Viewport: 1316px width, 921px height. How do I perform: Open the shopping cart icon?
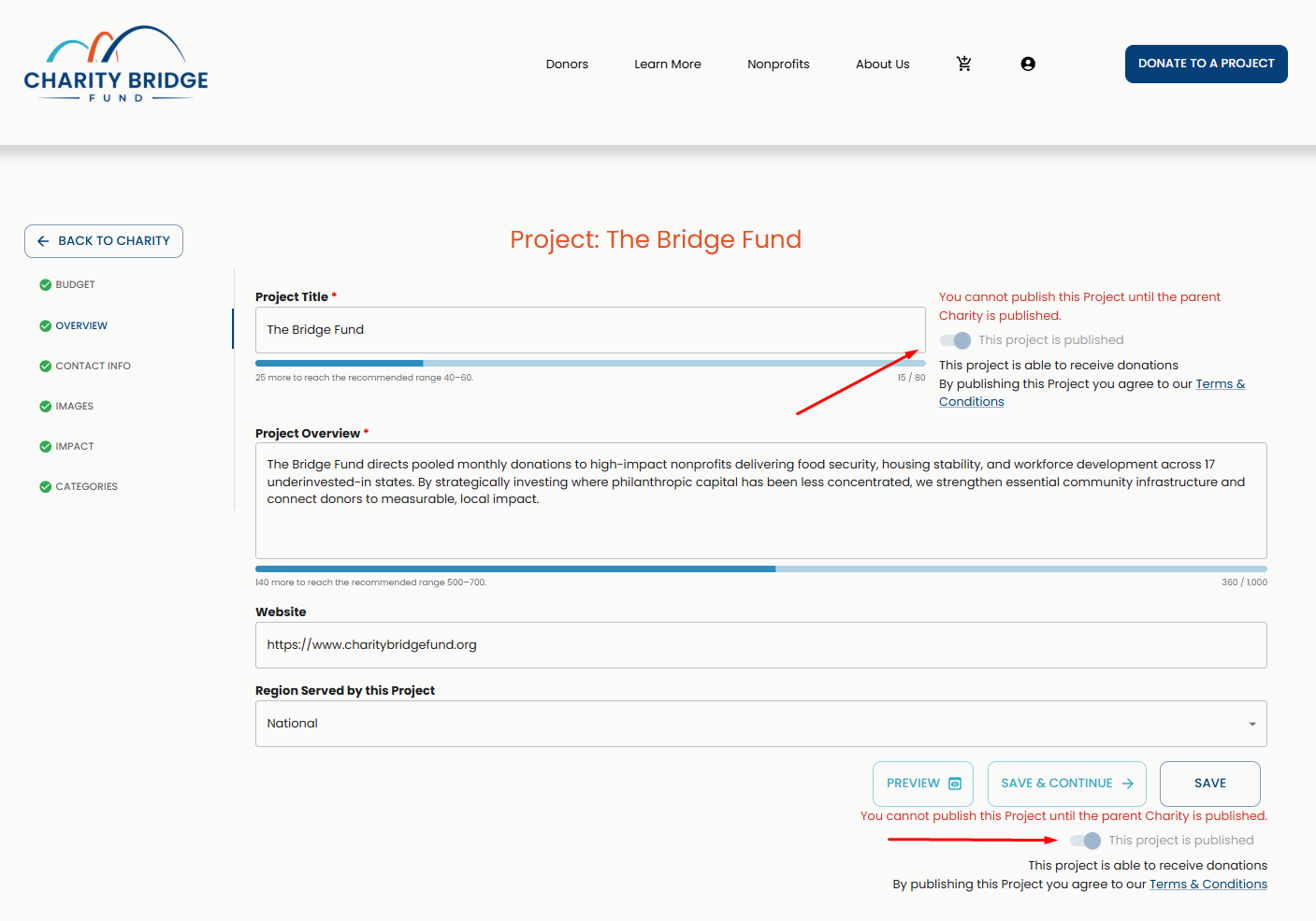point(963,64)
